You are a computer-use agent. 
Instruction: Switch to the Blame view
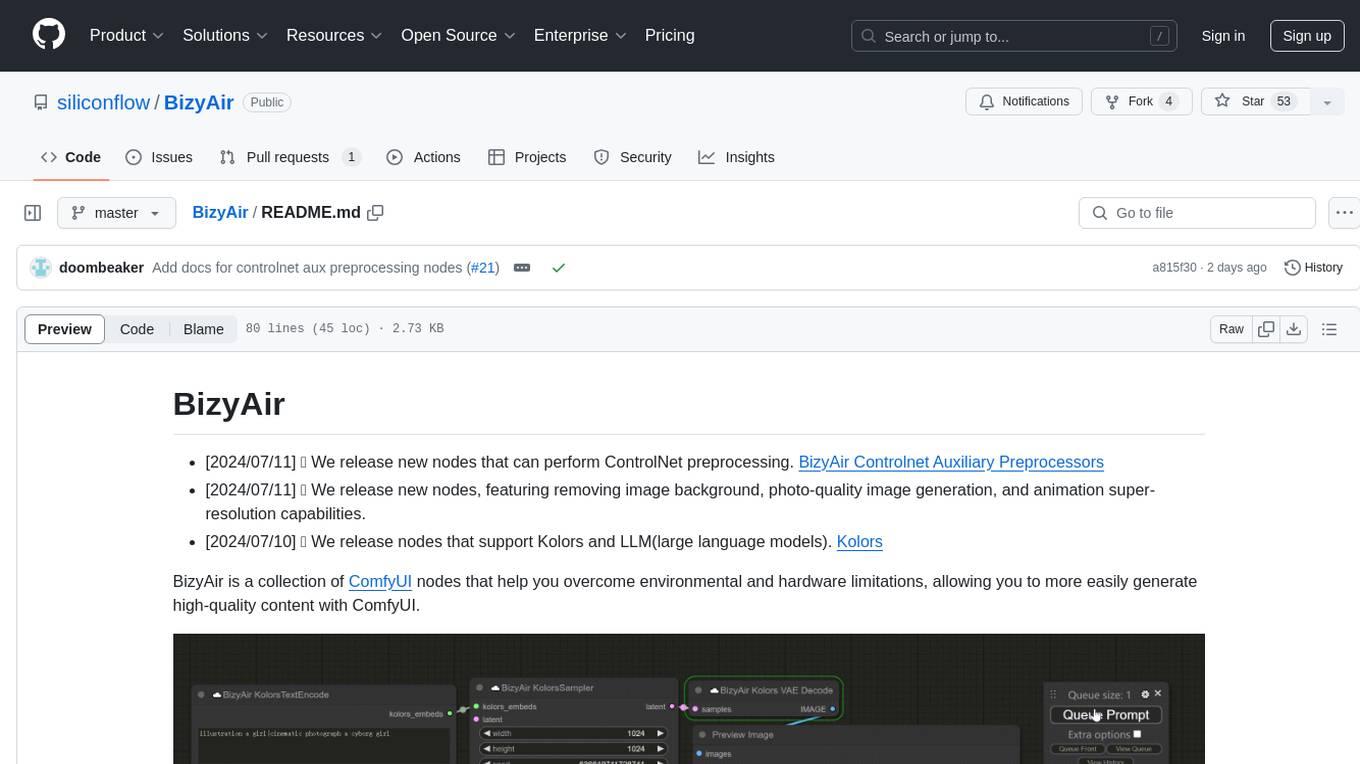point(203,329)
